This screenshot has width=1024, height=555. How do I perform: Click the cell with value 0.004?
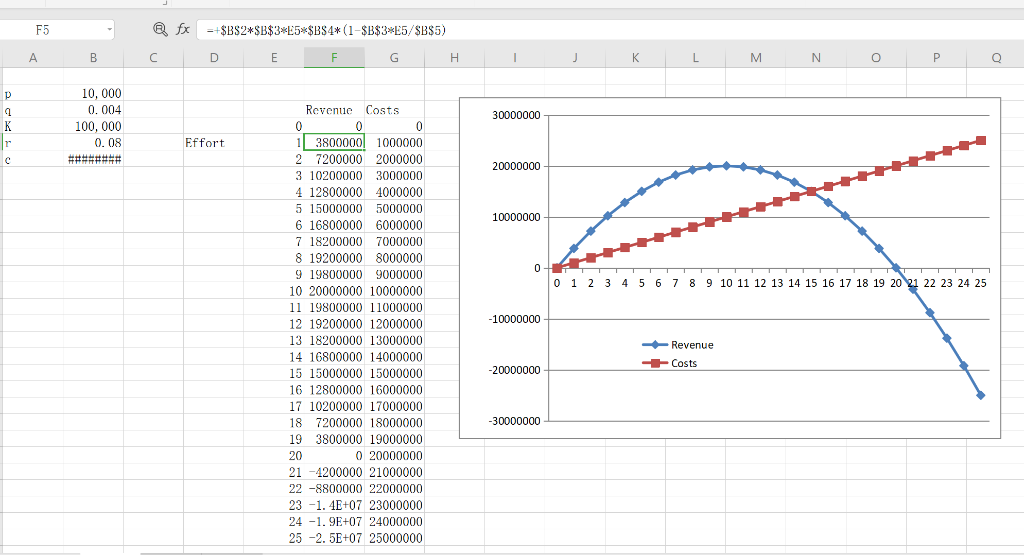point(93,110)
